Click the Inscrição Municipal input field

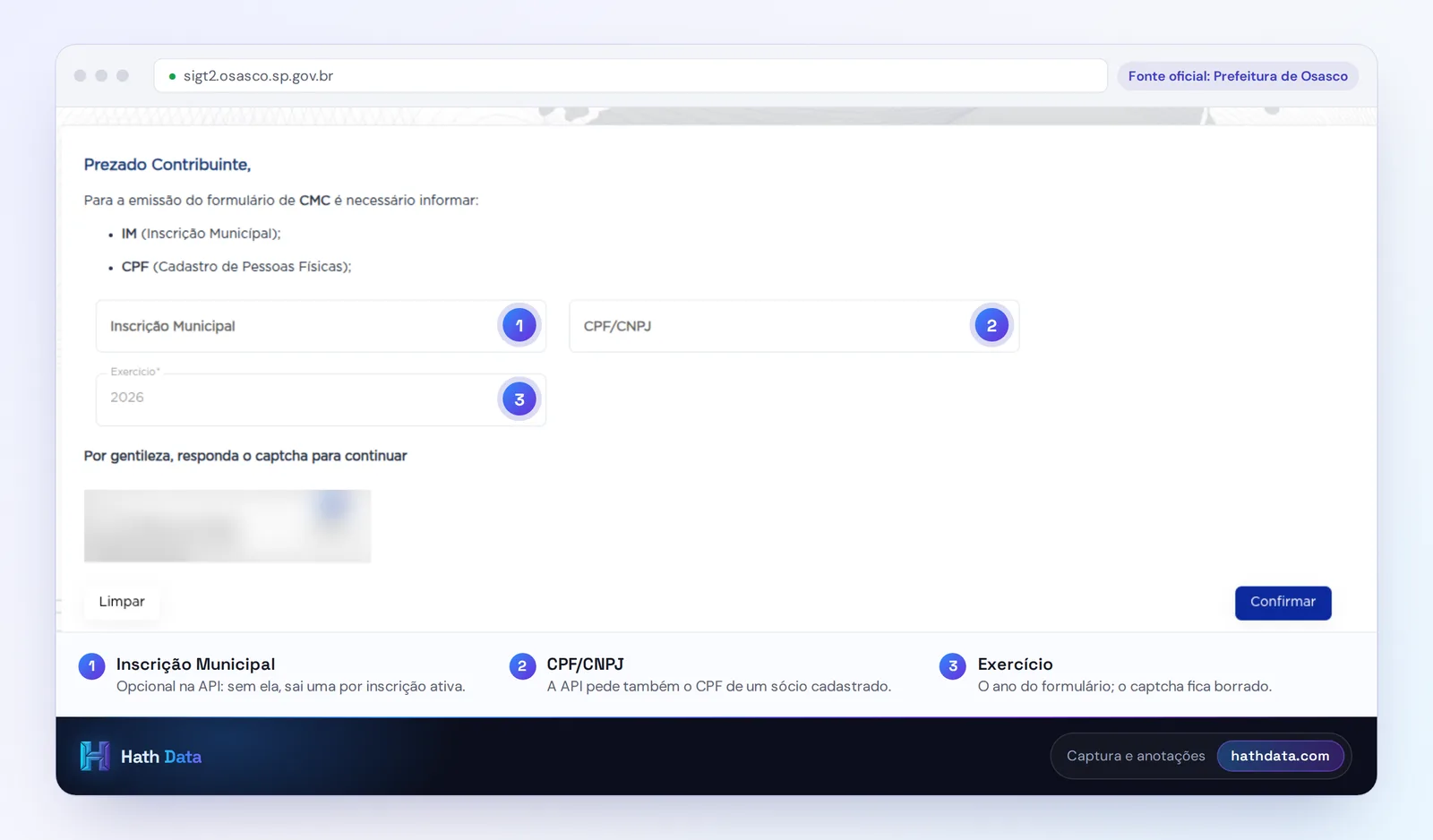click(321, 326)
